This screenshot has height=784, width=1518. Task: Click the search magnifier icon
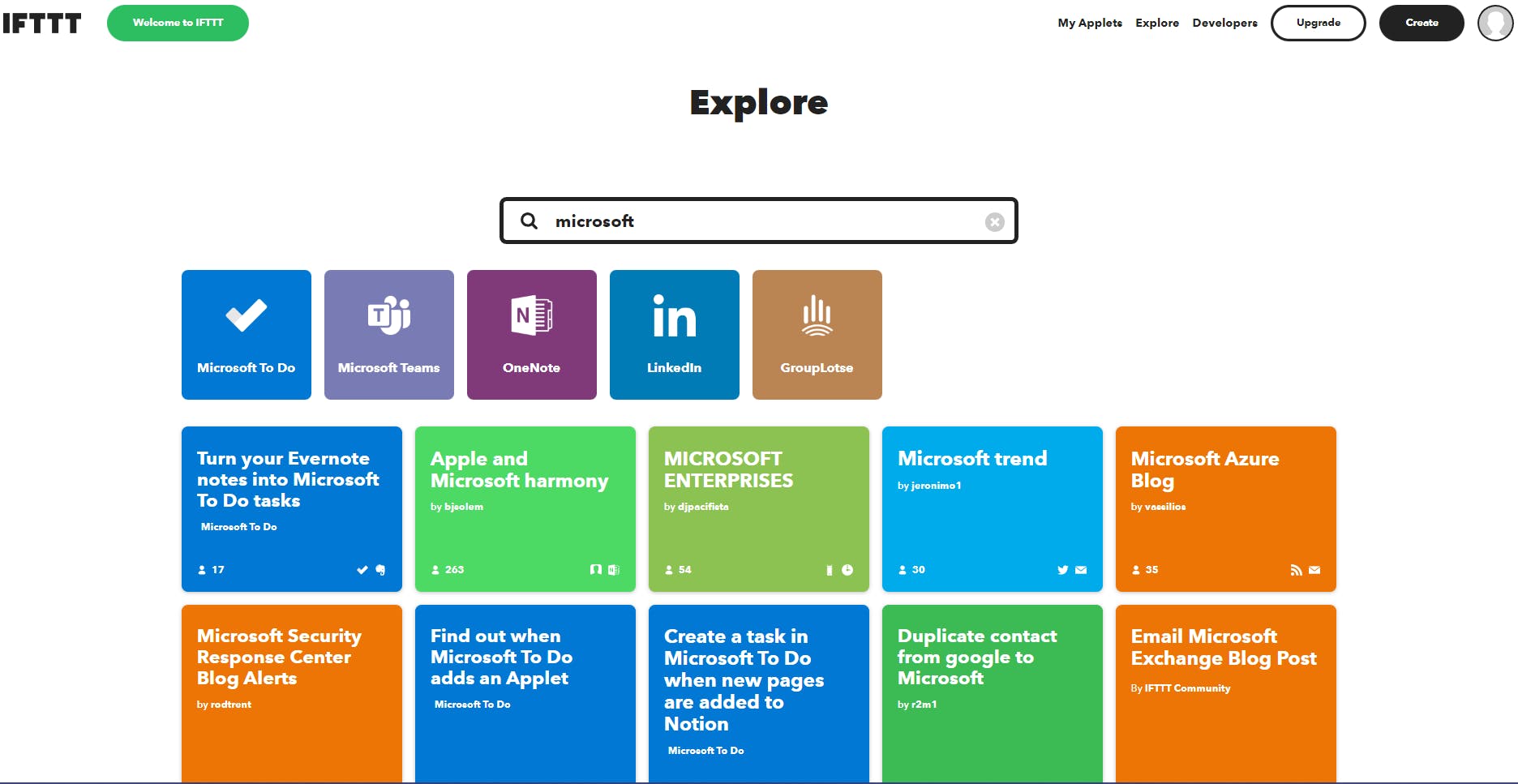(x=529, y=221)
